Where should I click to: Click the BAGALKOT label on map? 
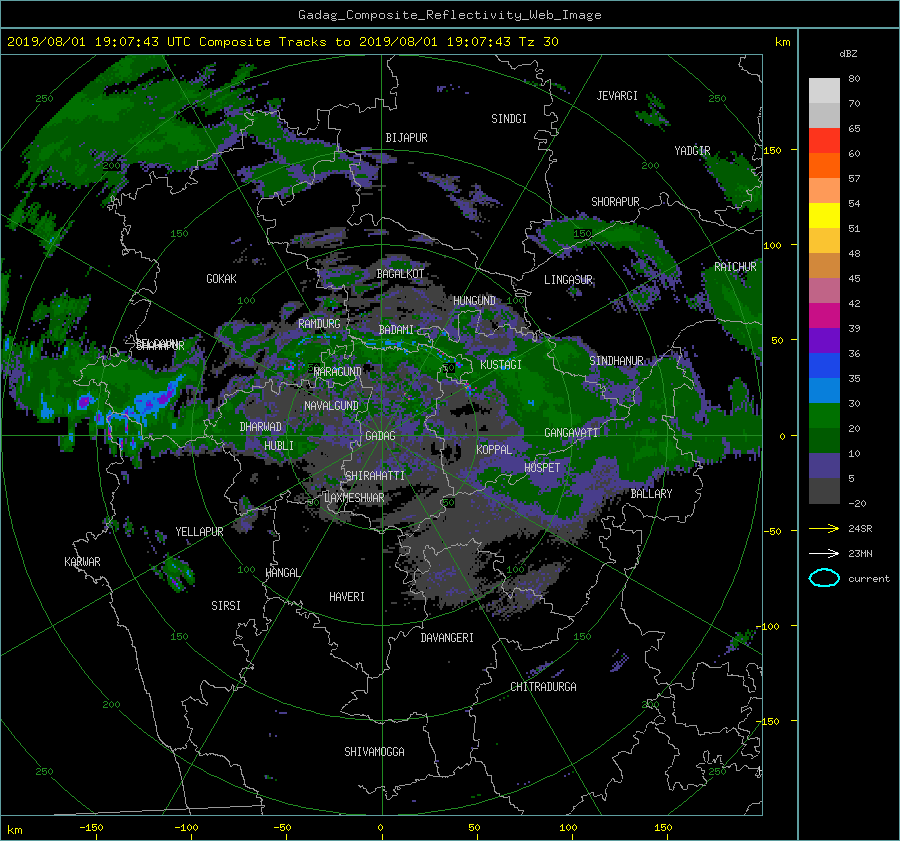400,274
